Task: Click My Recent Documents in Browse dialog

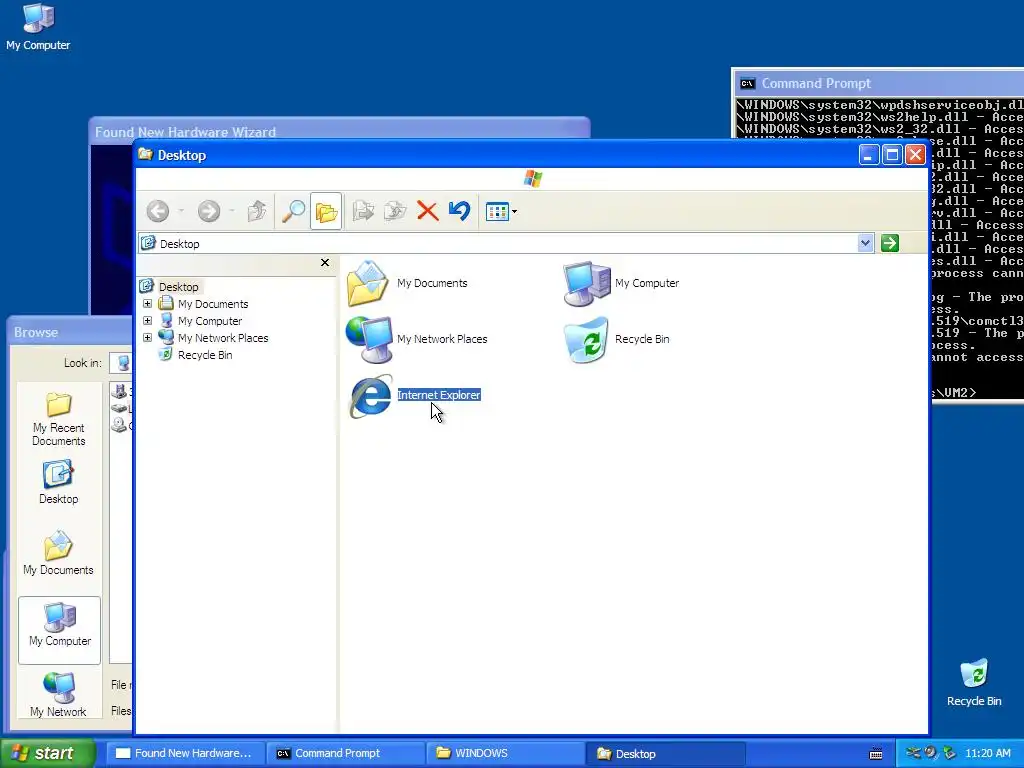Action: [x=59, y=419]
